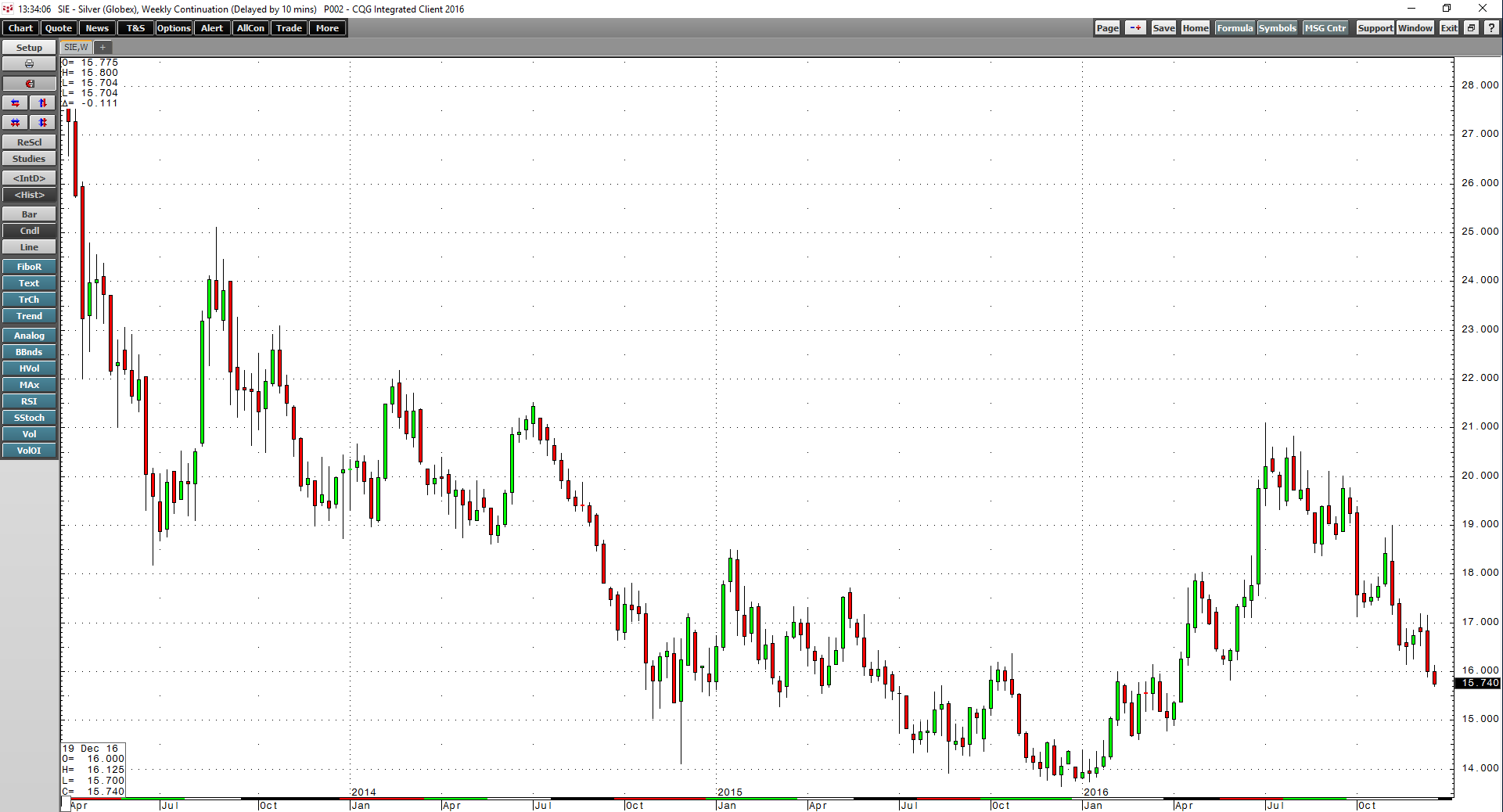The image size is (1503, 812).
Task: Click the 21.000 price scale label
Action: pyautogui.click(x=1480, y=426)
